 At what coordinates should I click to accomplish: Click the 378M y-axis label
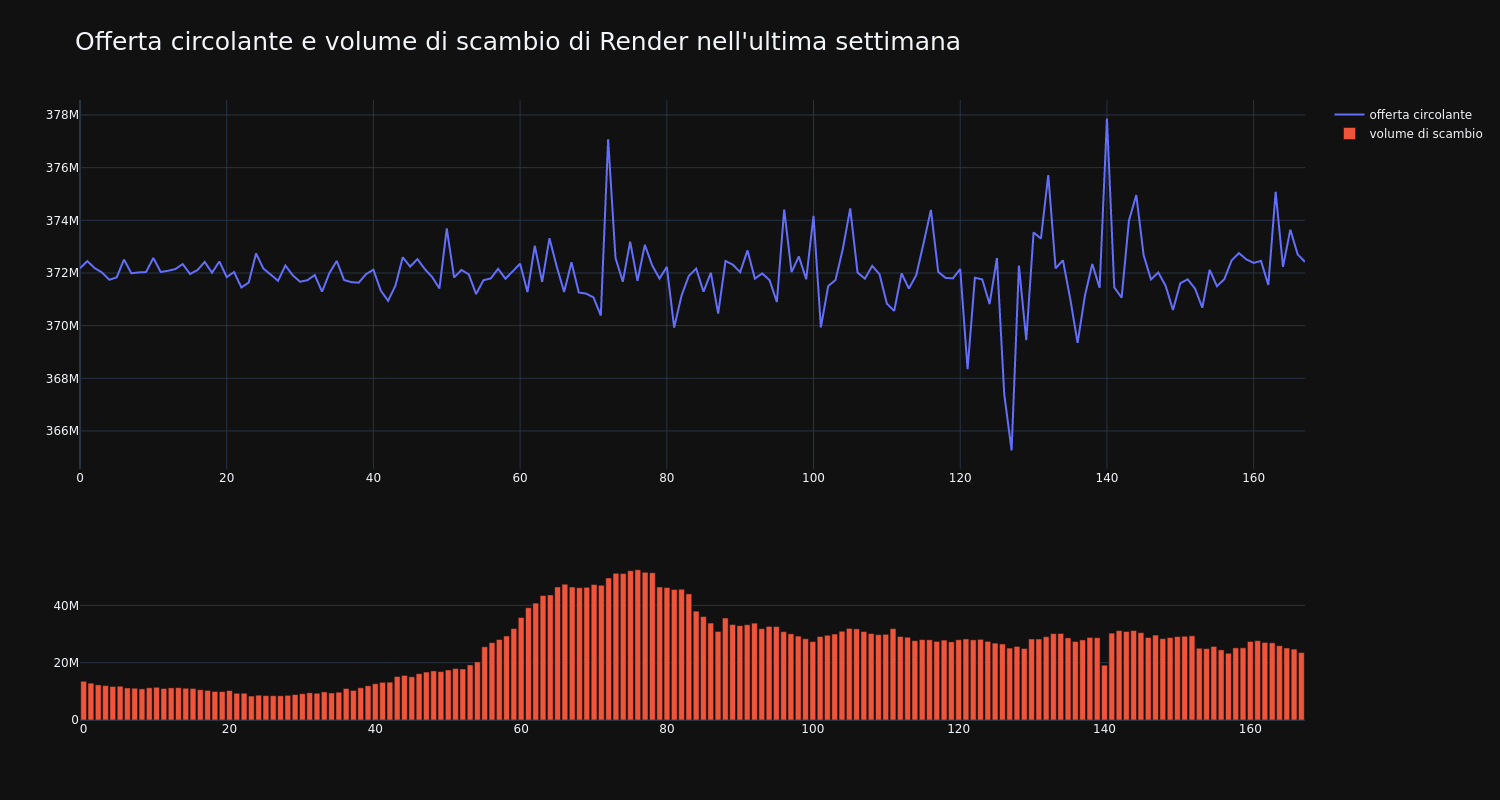[x=62, y=115]
